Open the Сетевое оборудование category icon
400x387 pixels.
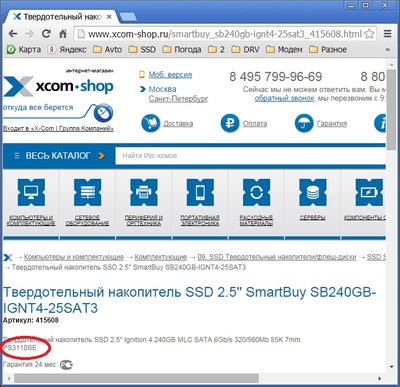[87, 192]
